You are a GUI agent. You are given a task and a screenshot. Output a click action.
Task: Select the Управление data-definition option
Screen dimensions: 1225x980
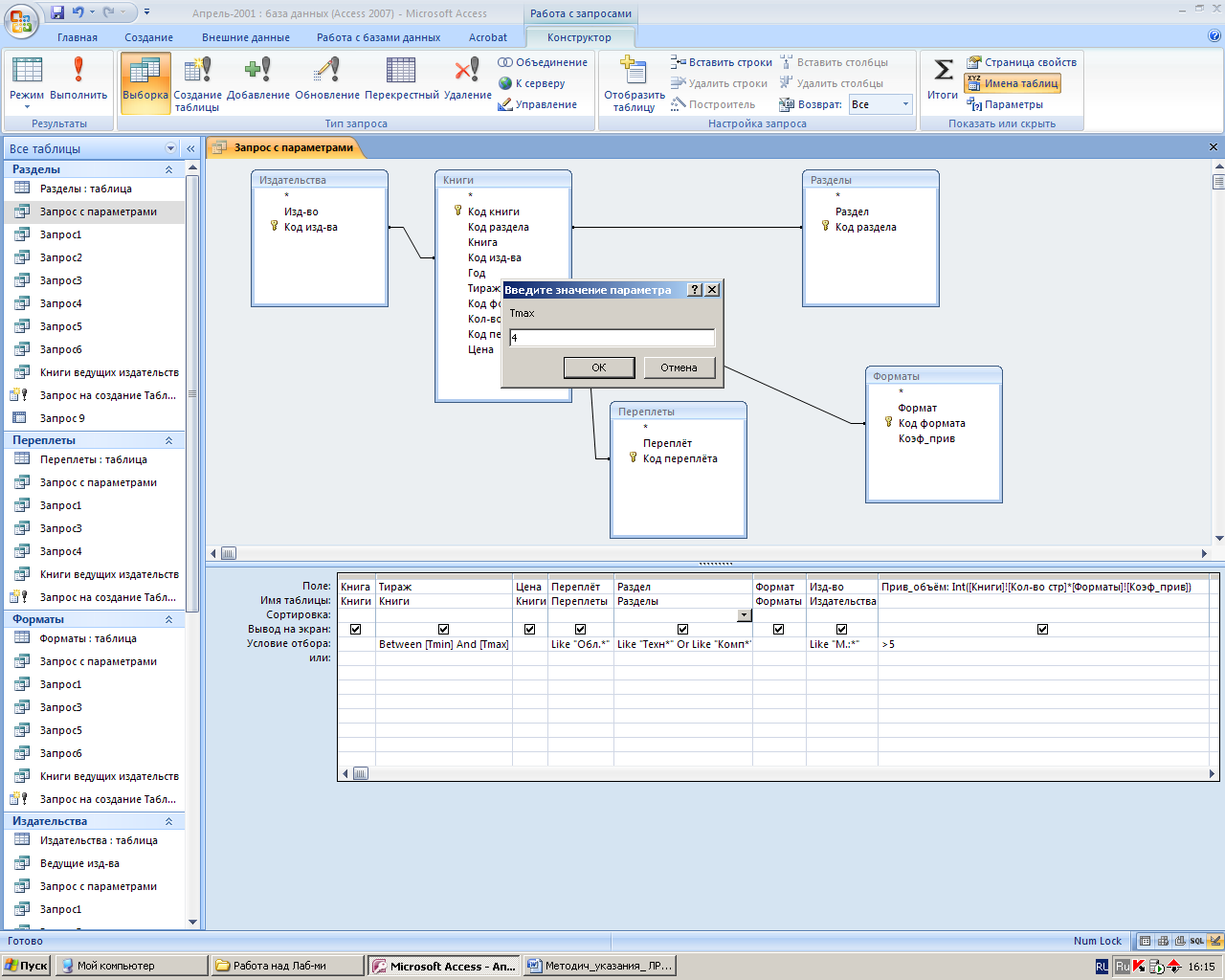[x=538, y=104]
